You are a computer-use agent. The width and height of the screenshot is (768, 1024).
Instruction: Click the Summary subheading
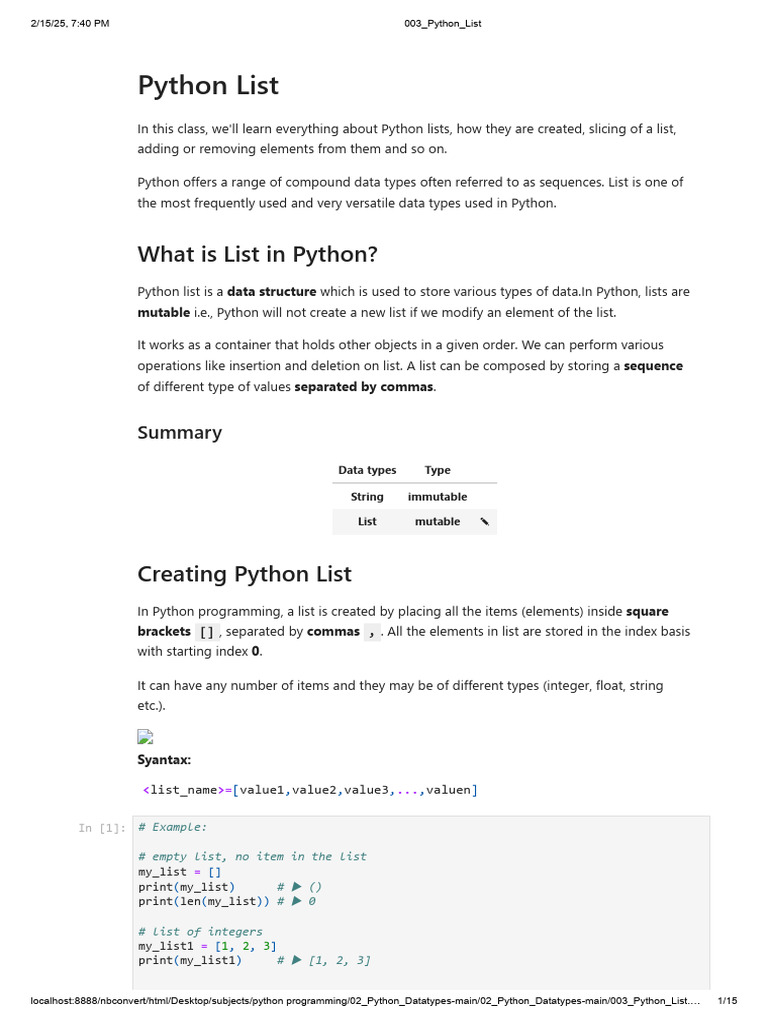click(180, 433)
